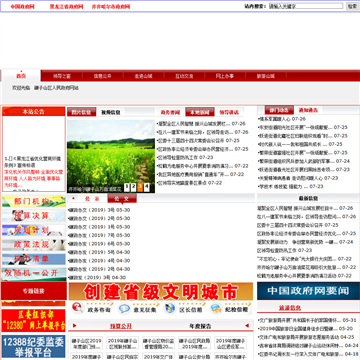Click the 检索 search button

[352, 6]
